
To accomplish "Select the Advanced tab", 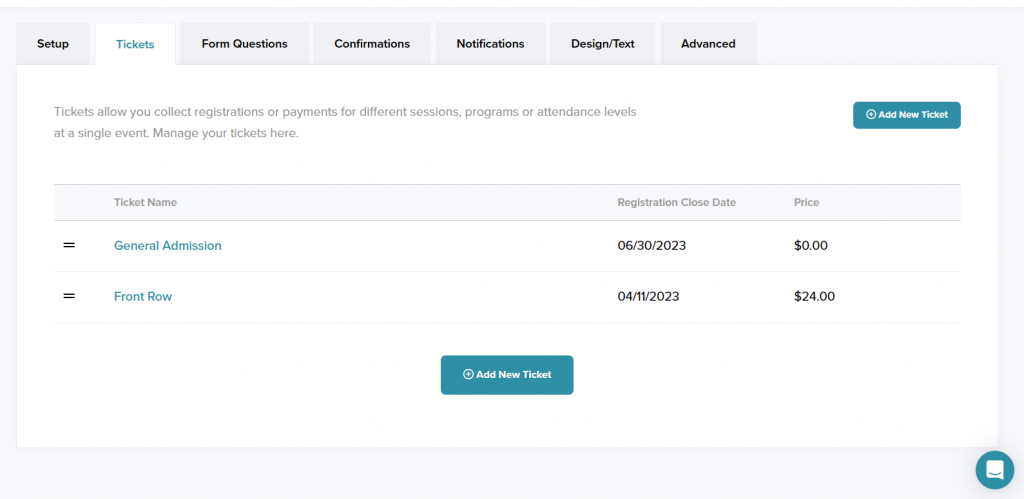I will click(x=709, y=44).
